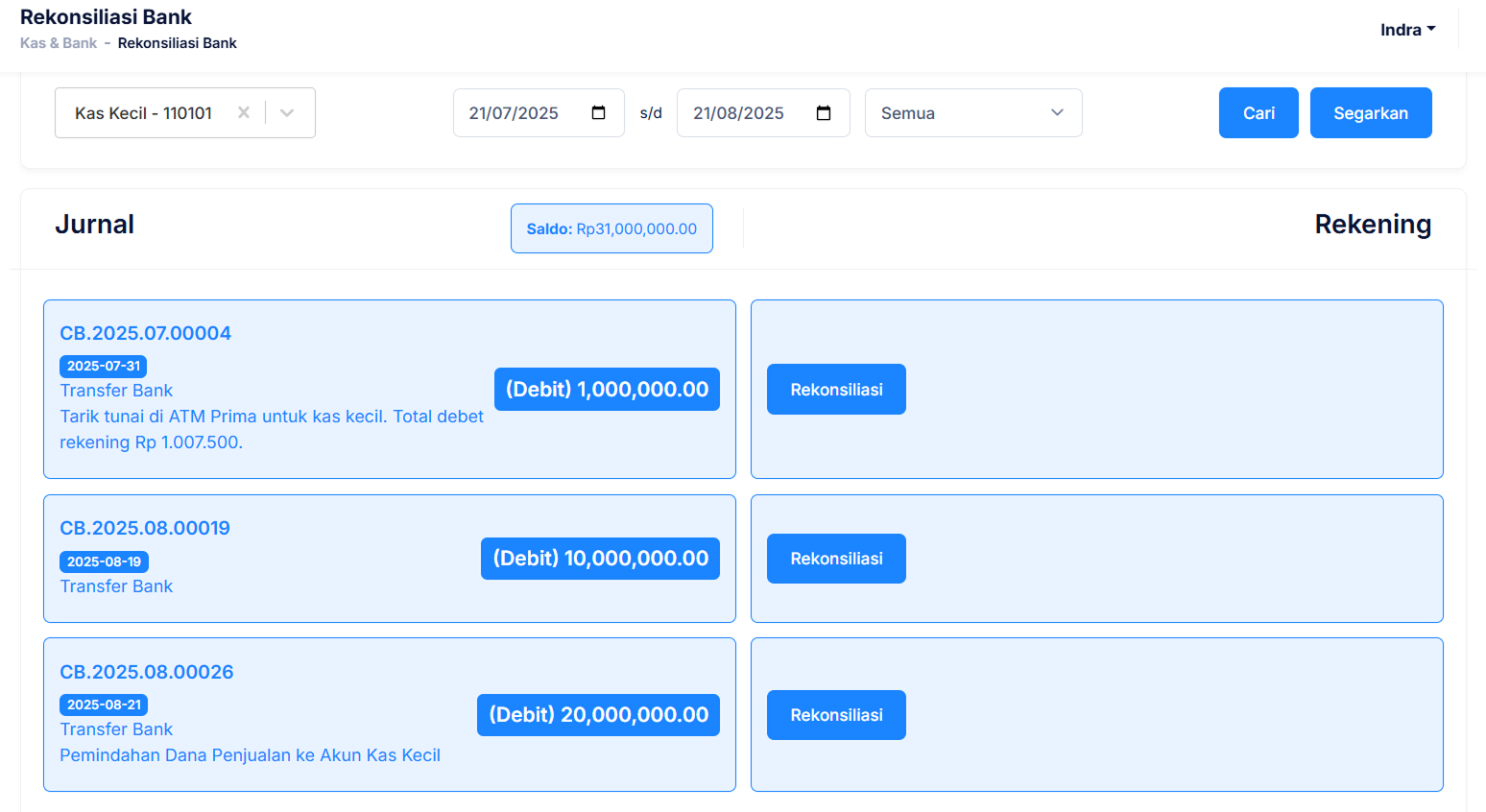
Task: Open the start date calendar picker icon
Action: 598,113
